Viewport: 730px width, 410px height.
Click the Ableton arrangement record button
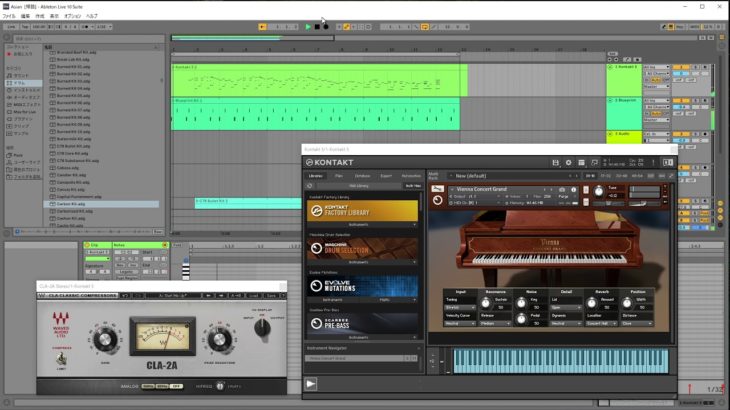point(326,27)
